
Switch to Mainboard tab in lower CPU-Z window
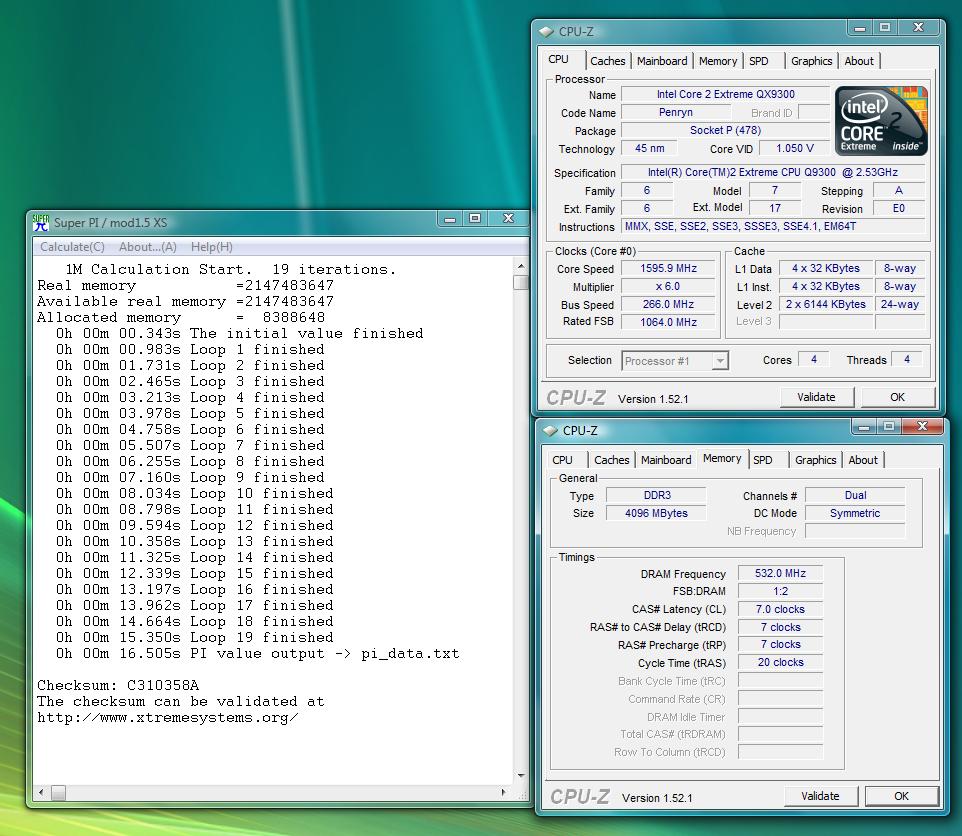[x=666, y=460]
